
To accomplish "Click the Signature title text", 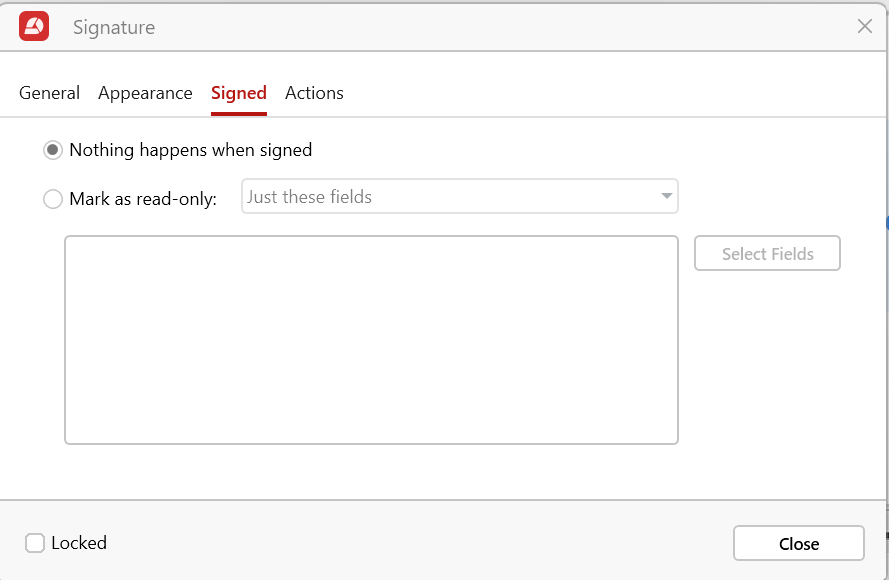I will (x=114, y=27).
